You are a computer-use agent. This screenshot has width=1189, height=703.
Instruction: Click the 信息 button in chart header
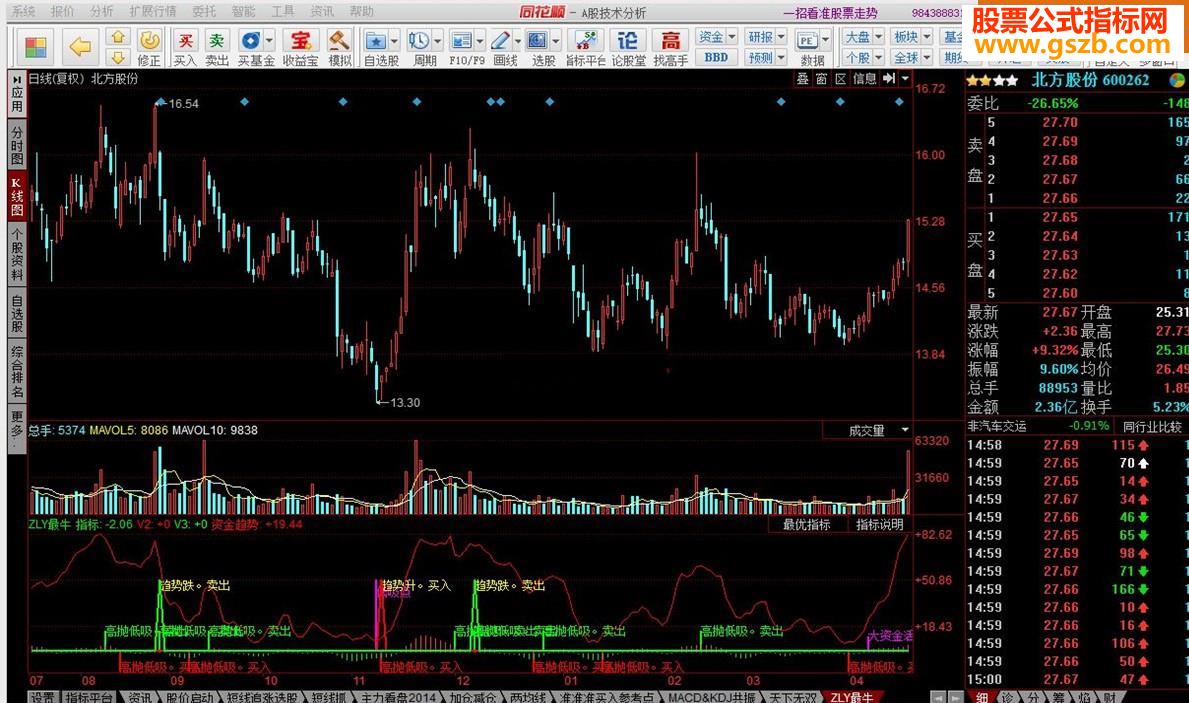coord(864,78)
